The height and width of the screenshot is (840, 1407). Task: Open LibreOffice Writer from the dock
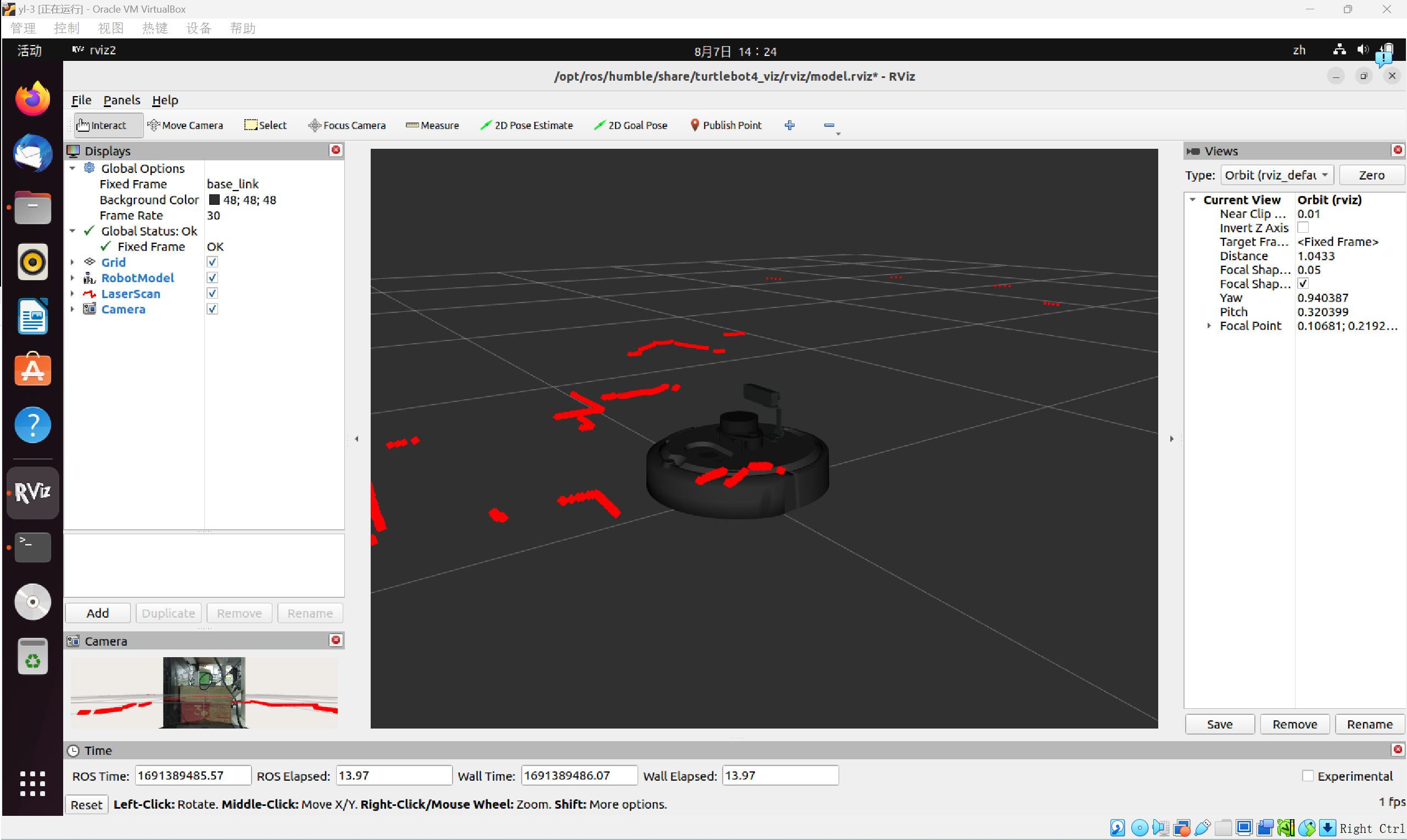pos(32,316)
